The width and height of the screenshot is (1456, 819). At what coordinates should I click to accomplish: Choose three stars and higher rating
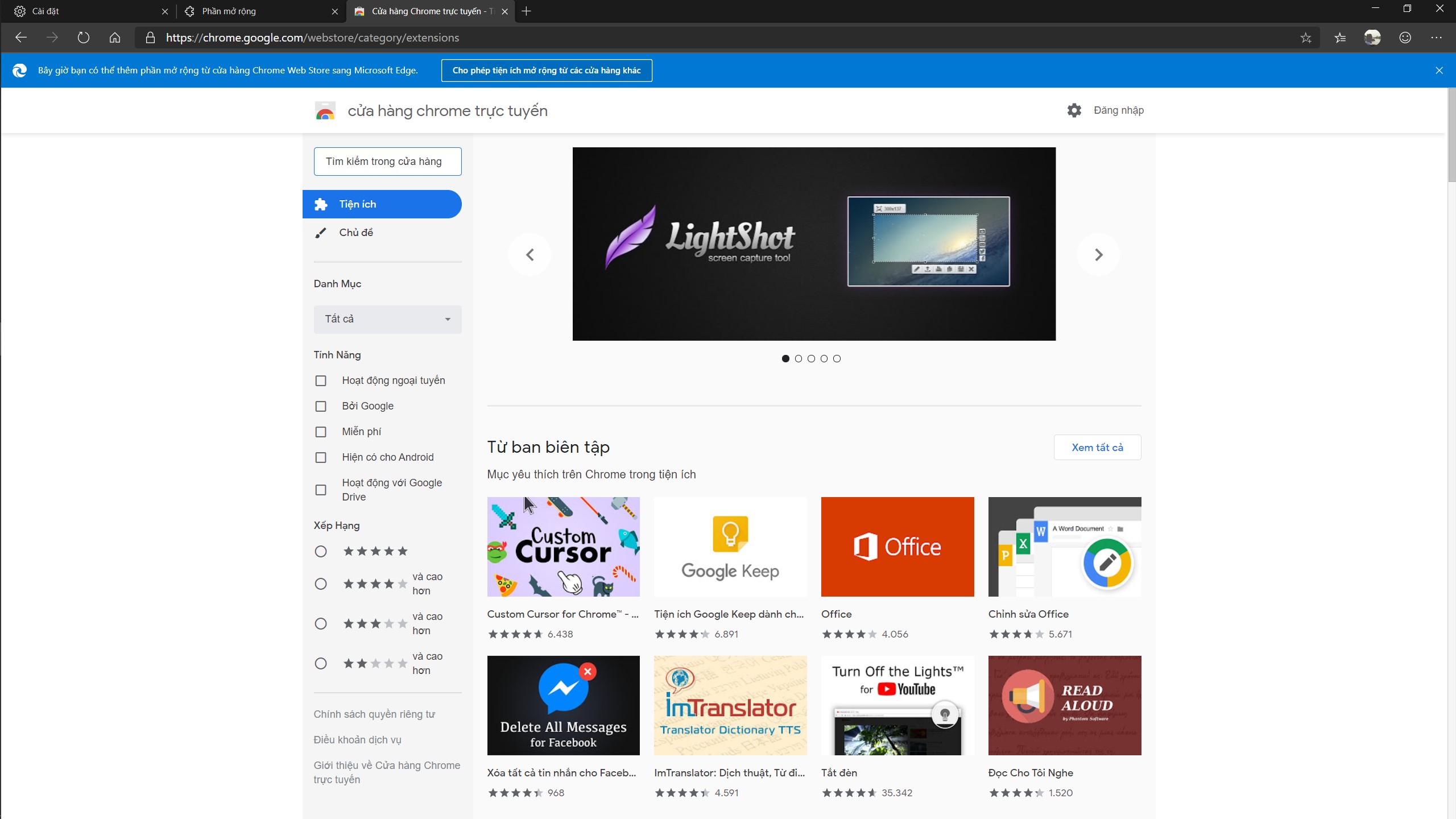(321, 624)
